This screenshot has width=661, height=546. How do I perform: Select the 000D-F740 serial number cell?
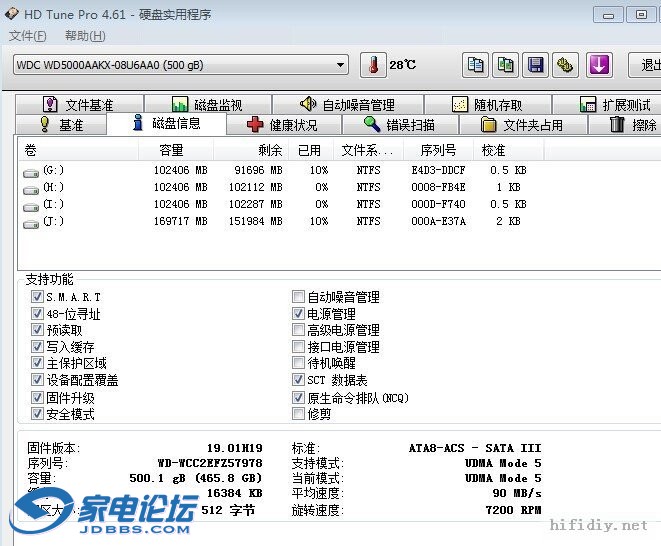point(438,204)
